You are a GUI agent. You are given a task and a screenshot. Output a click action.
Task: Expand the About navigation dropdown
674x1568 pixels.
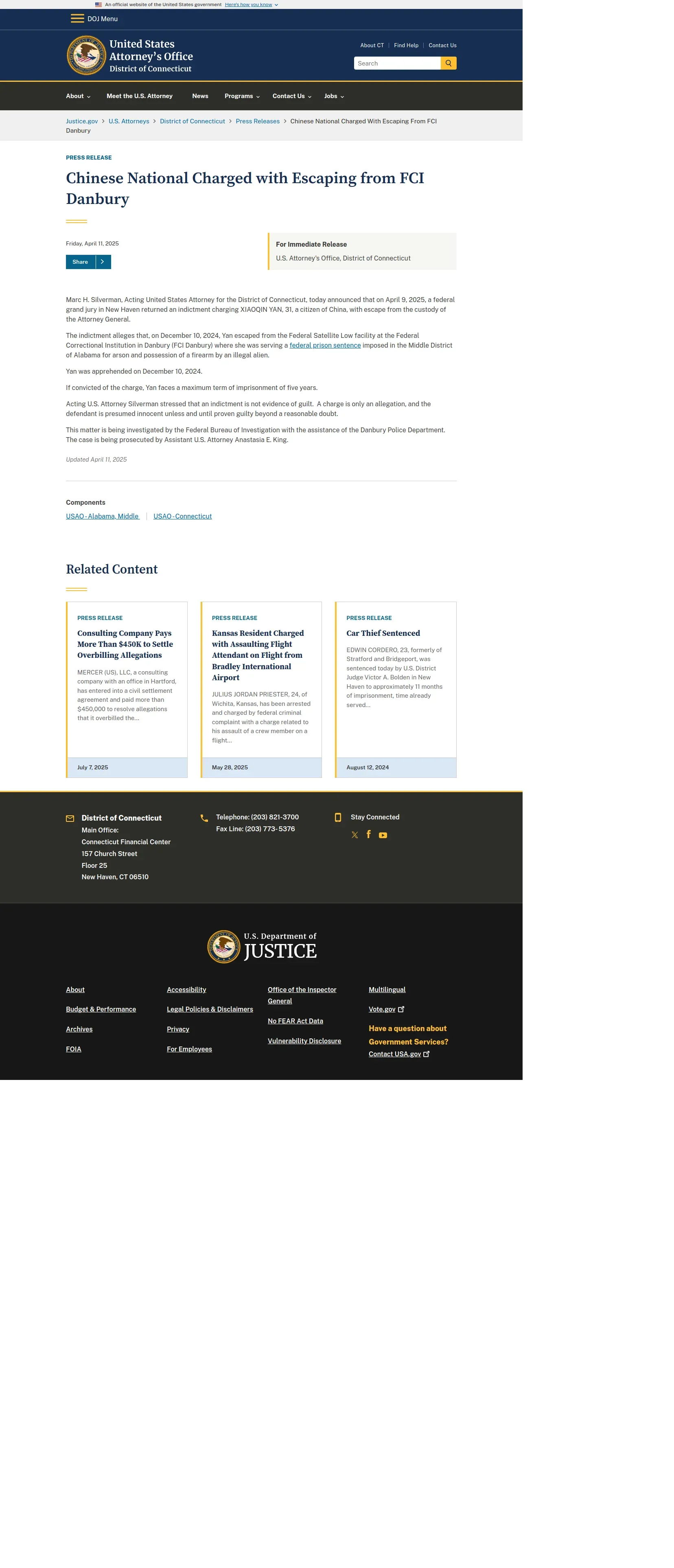pos(78,96)
